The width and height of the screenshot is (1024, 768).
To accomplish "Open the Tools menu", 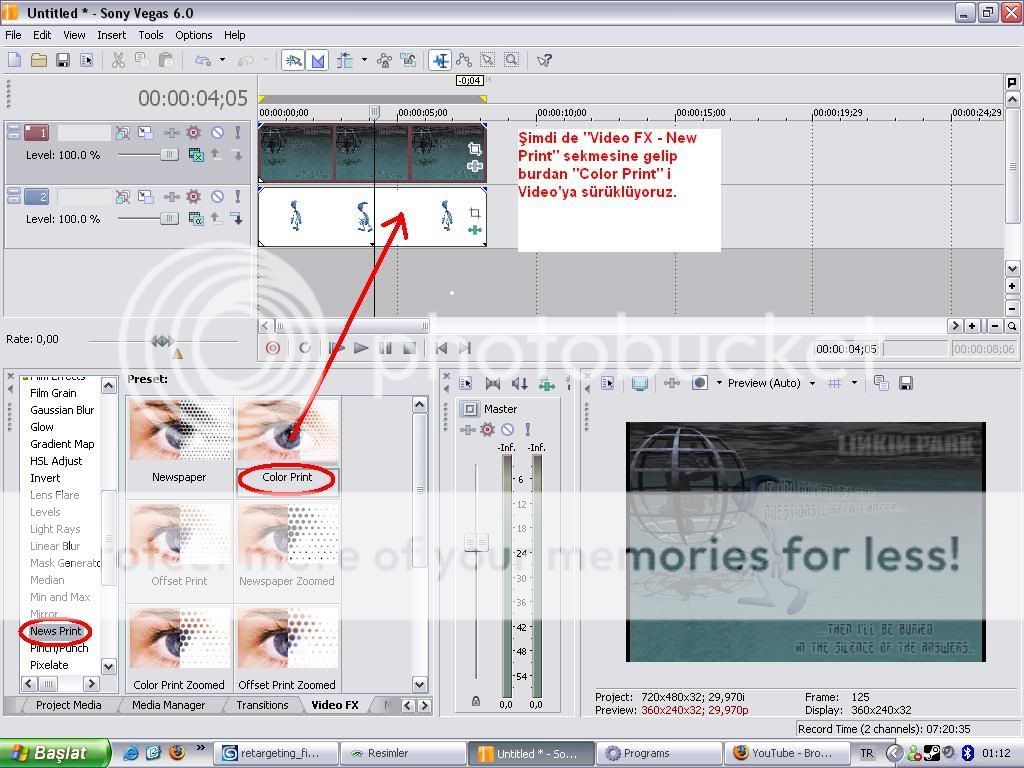I will pyautogui.click(x=151, y=35).
